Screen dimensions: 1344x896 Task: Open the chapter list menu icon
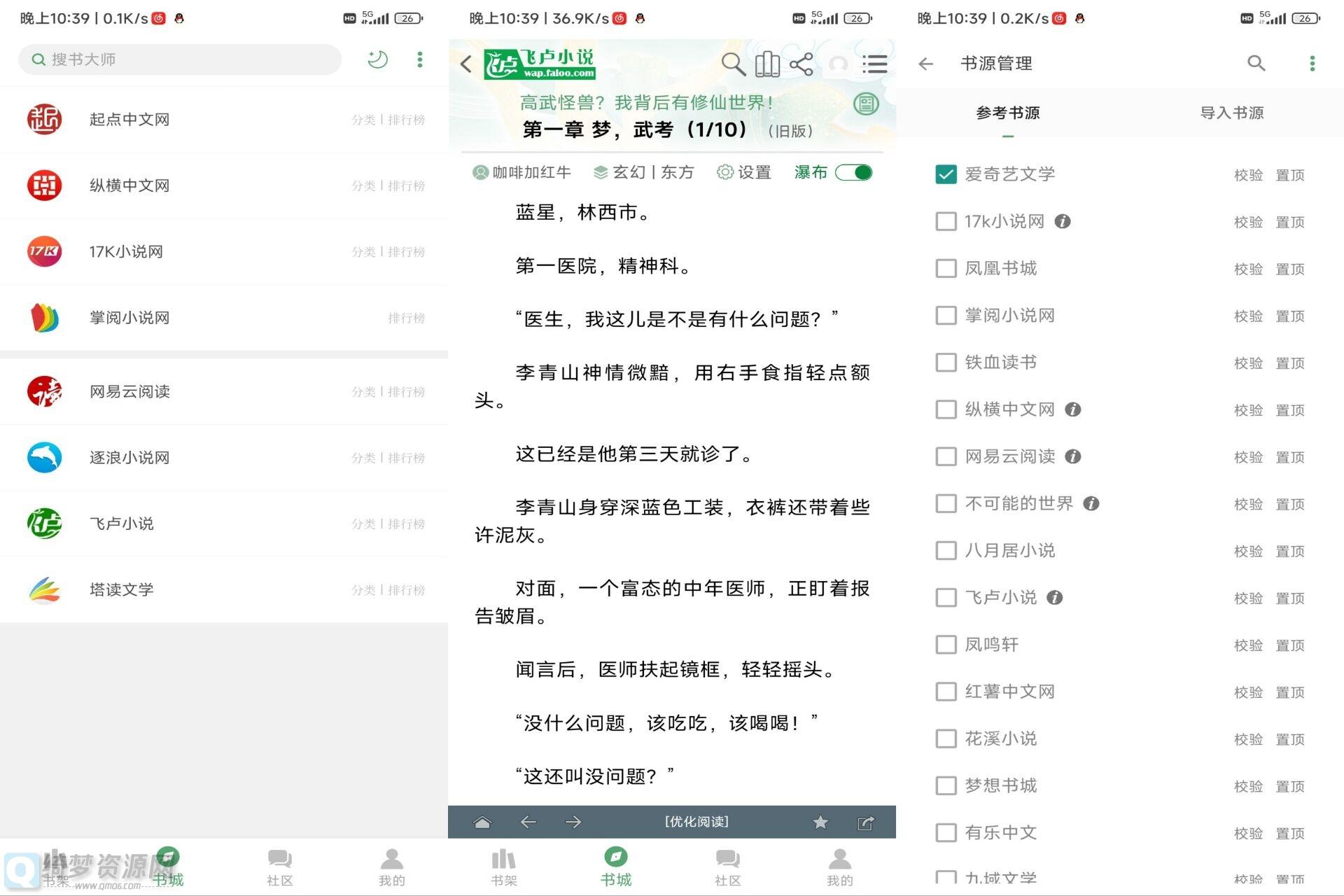click(x=875, y=64)
